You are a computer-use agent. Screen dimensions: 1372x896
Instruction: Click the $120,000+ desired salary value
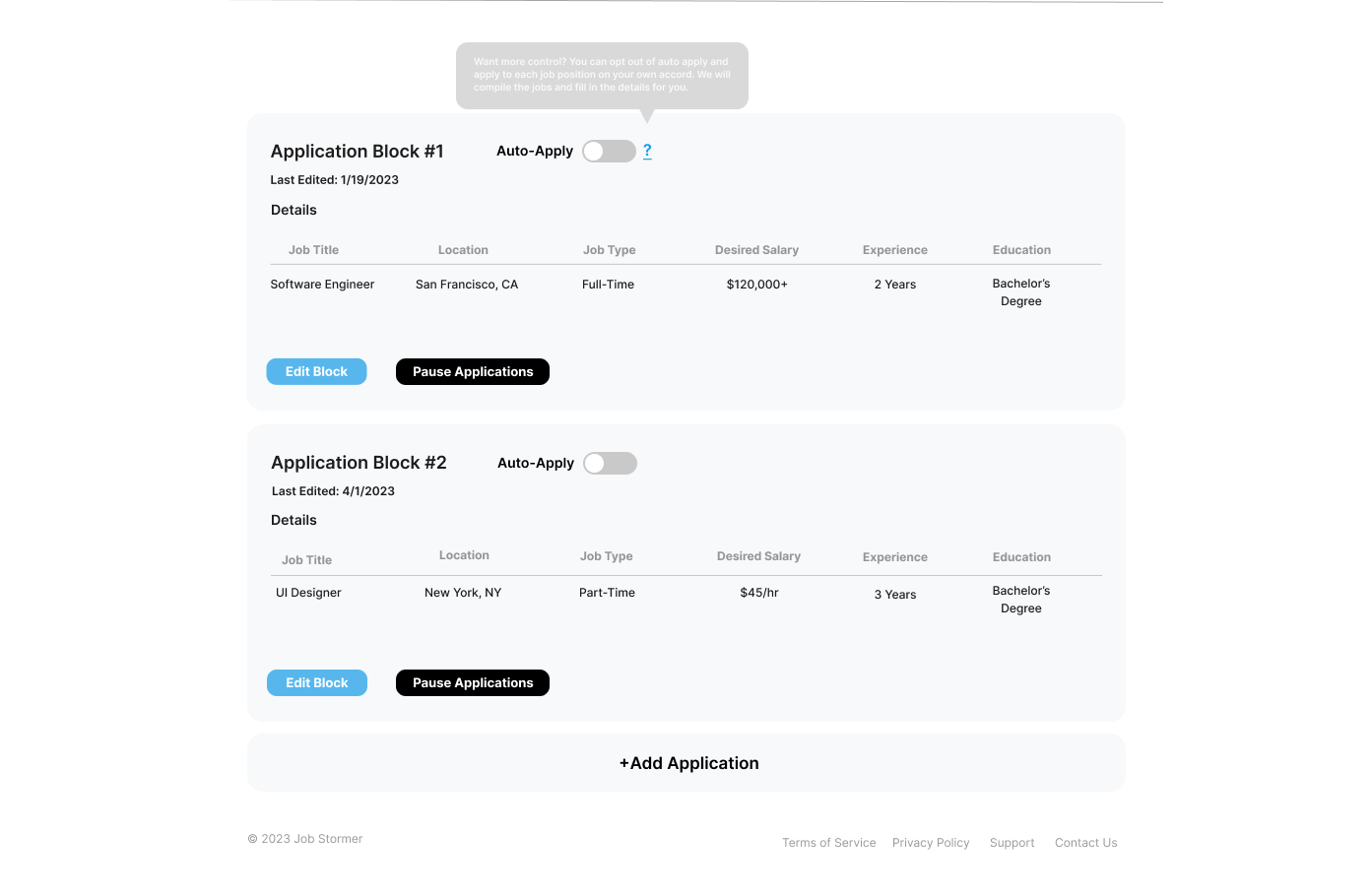coord(756,285)
